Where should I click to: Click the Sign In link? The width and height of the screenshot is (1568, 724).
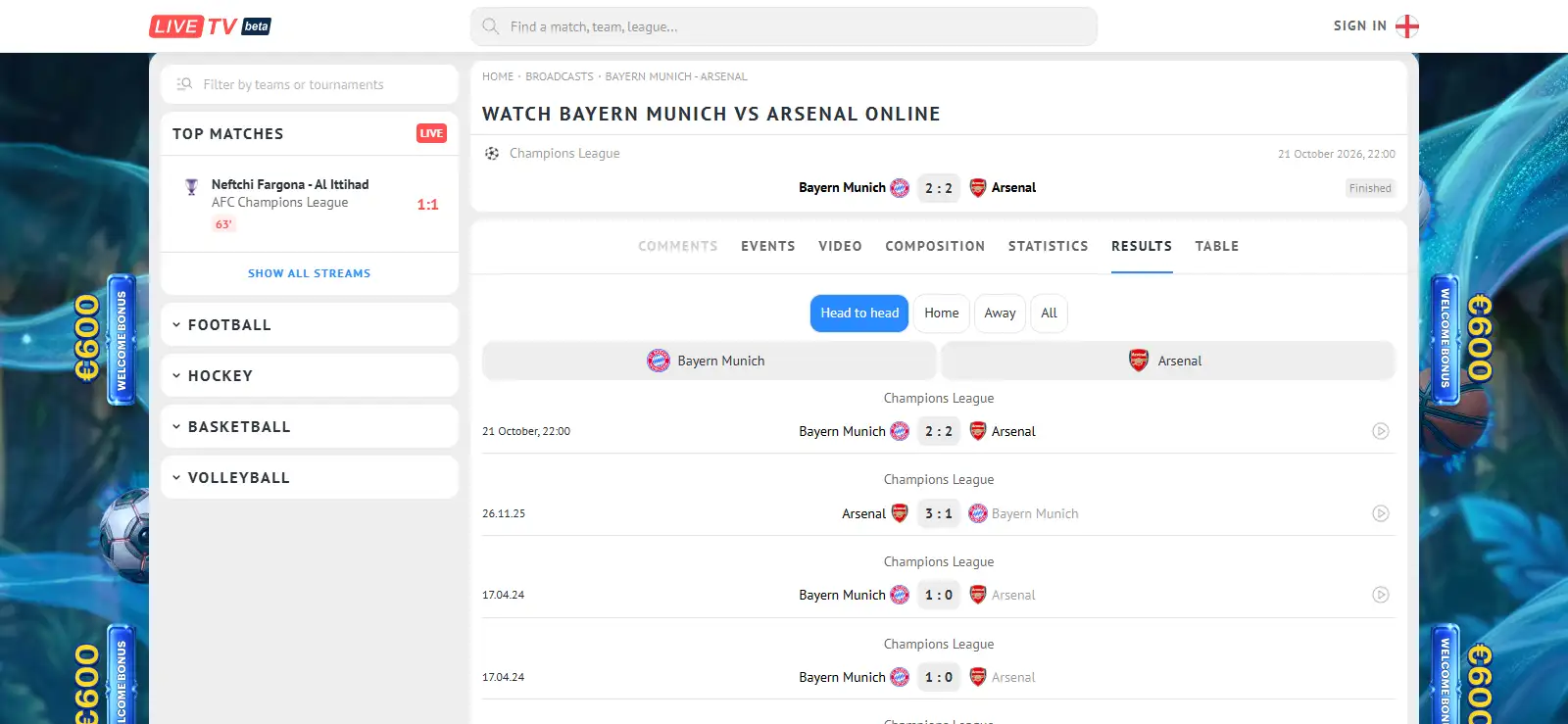pyautogui.click(x=1360, y=26)
